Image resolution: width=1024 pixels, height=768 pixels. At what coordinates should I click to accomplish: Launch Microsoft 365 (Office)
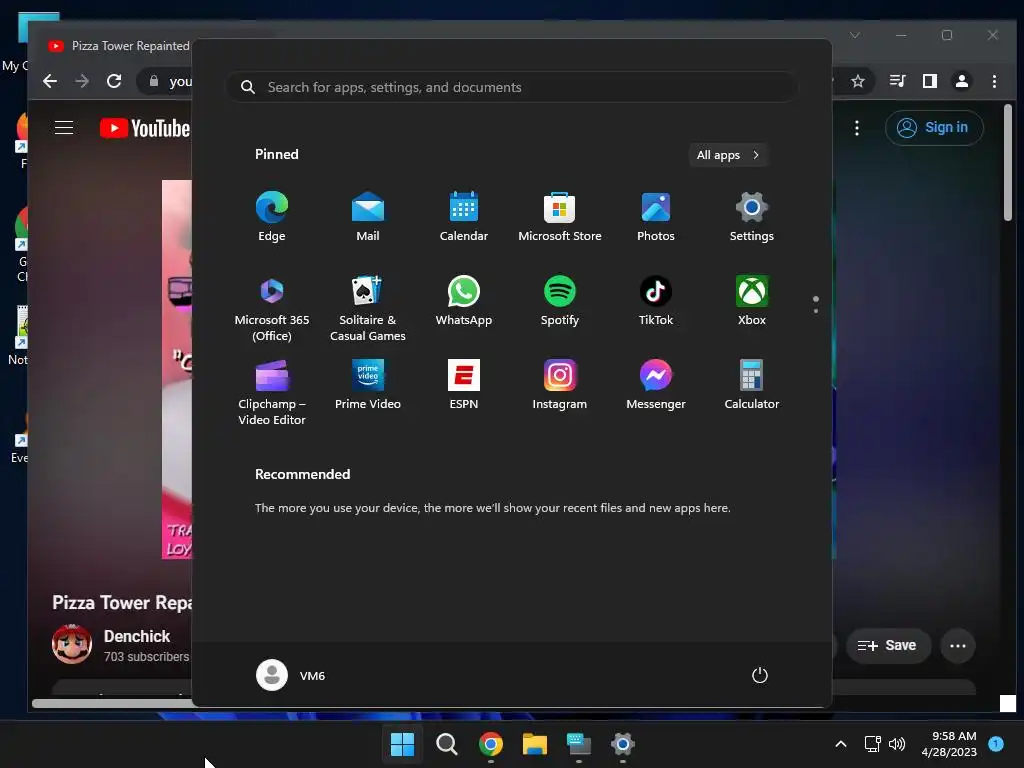point(272,308)
